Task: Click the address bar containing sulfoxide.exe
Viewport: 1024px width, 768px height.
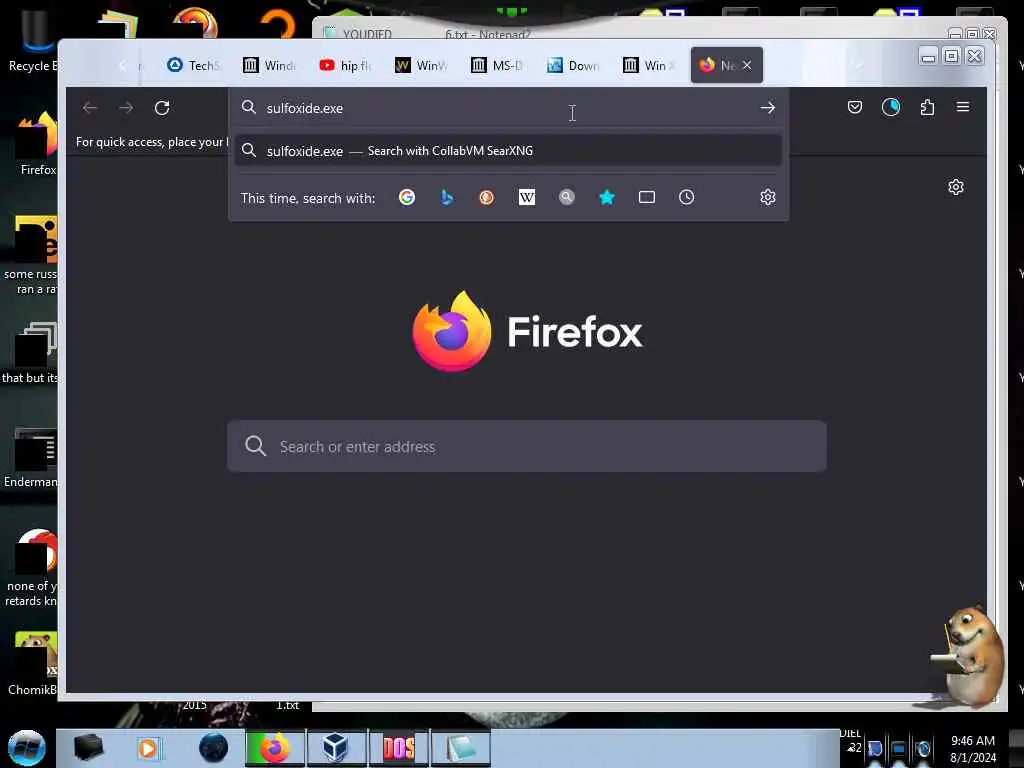Action: pos(508,108)
